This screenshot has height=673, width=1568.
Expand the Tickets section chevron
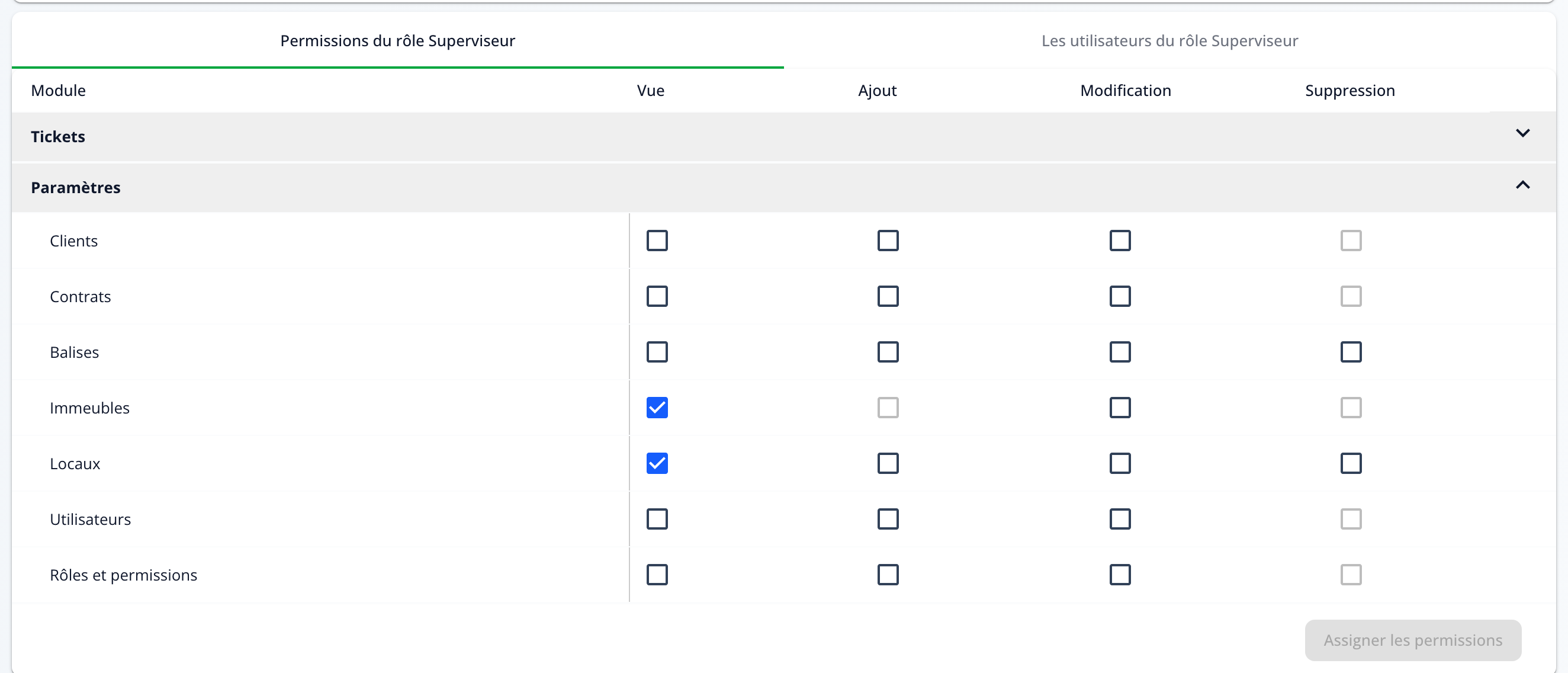(x=1522, y=133)
